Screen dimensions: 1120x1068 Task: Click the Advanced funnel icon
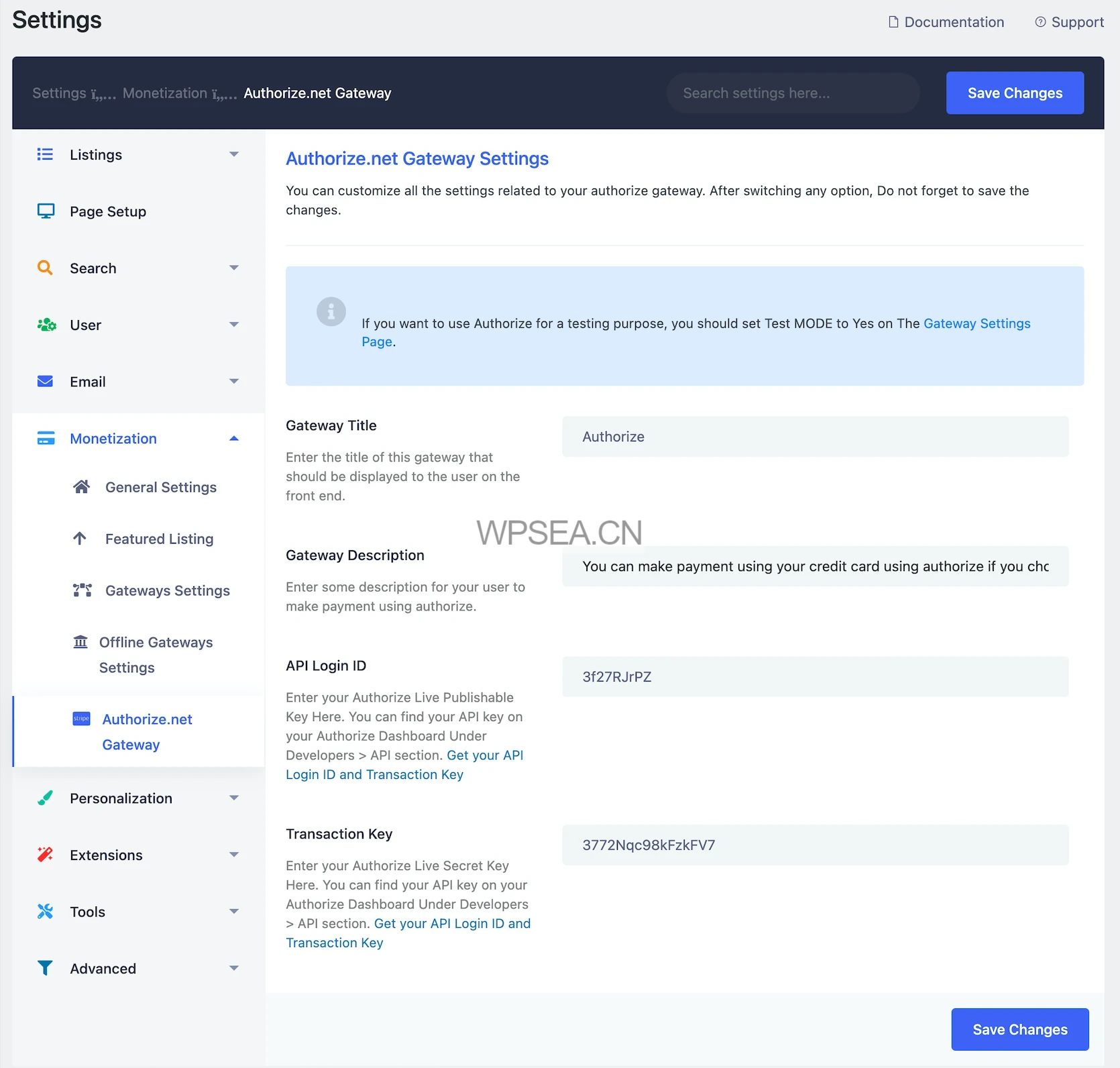click(45, 968)
